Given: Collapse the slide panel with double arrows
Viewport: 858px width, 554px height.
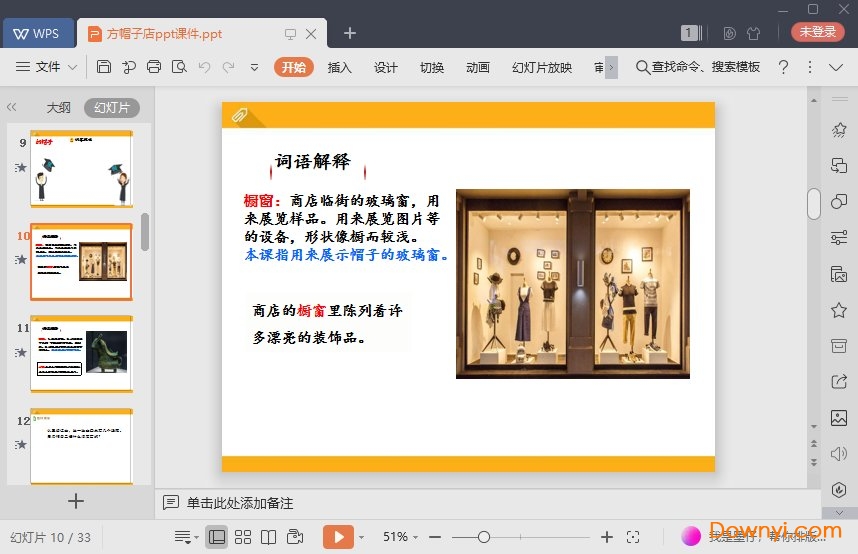Looking at the screenshot, I should coord(11,107).
